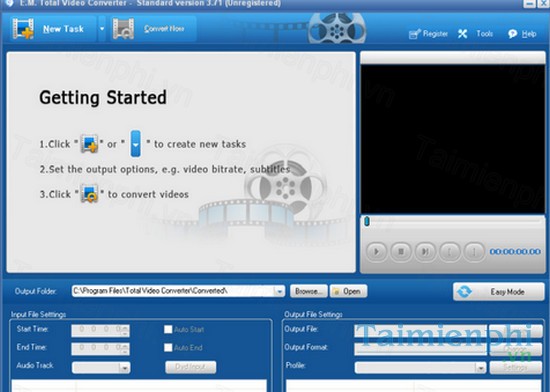Click the End Time field
This screenshot has width=550, height=392.
[x=100, y=349]
